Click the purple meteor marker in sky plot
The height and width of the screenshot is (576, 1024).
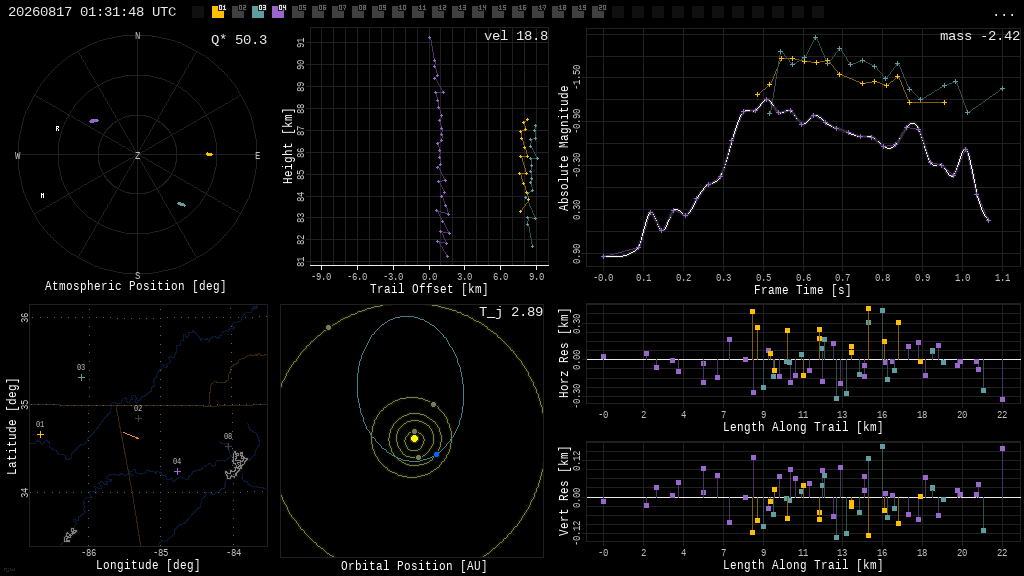point(94,121)
